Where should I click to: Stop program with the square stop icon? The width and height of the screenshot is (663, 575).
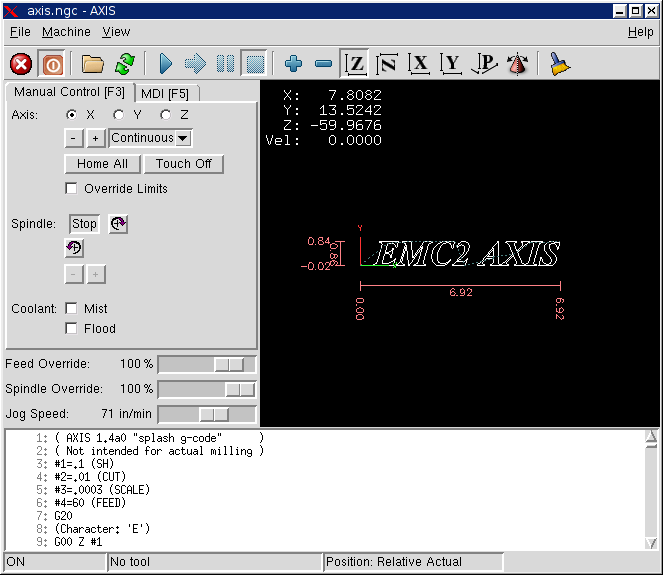coord(255,64)
